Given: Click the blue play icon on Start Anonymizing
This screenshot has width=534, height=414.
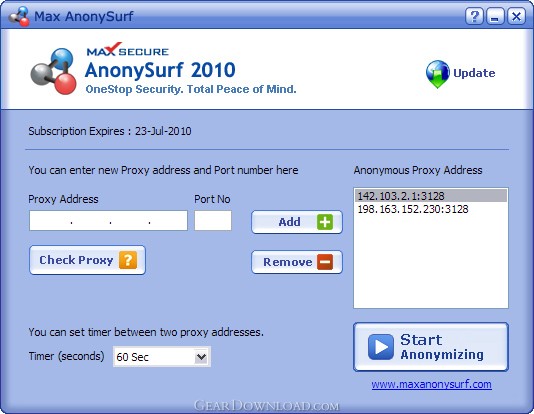Looking at the screenshot, I should tap(380, 347).
